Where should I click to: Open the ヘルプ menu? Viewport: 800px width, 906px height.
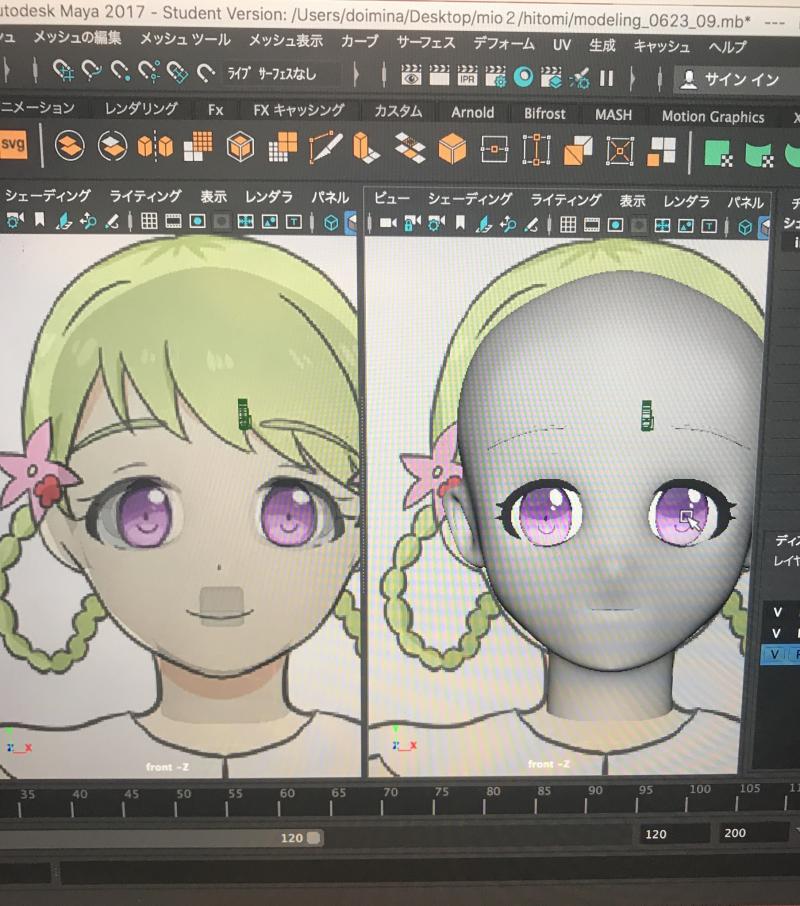click(x=727, y=47)
